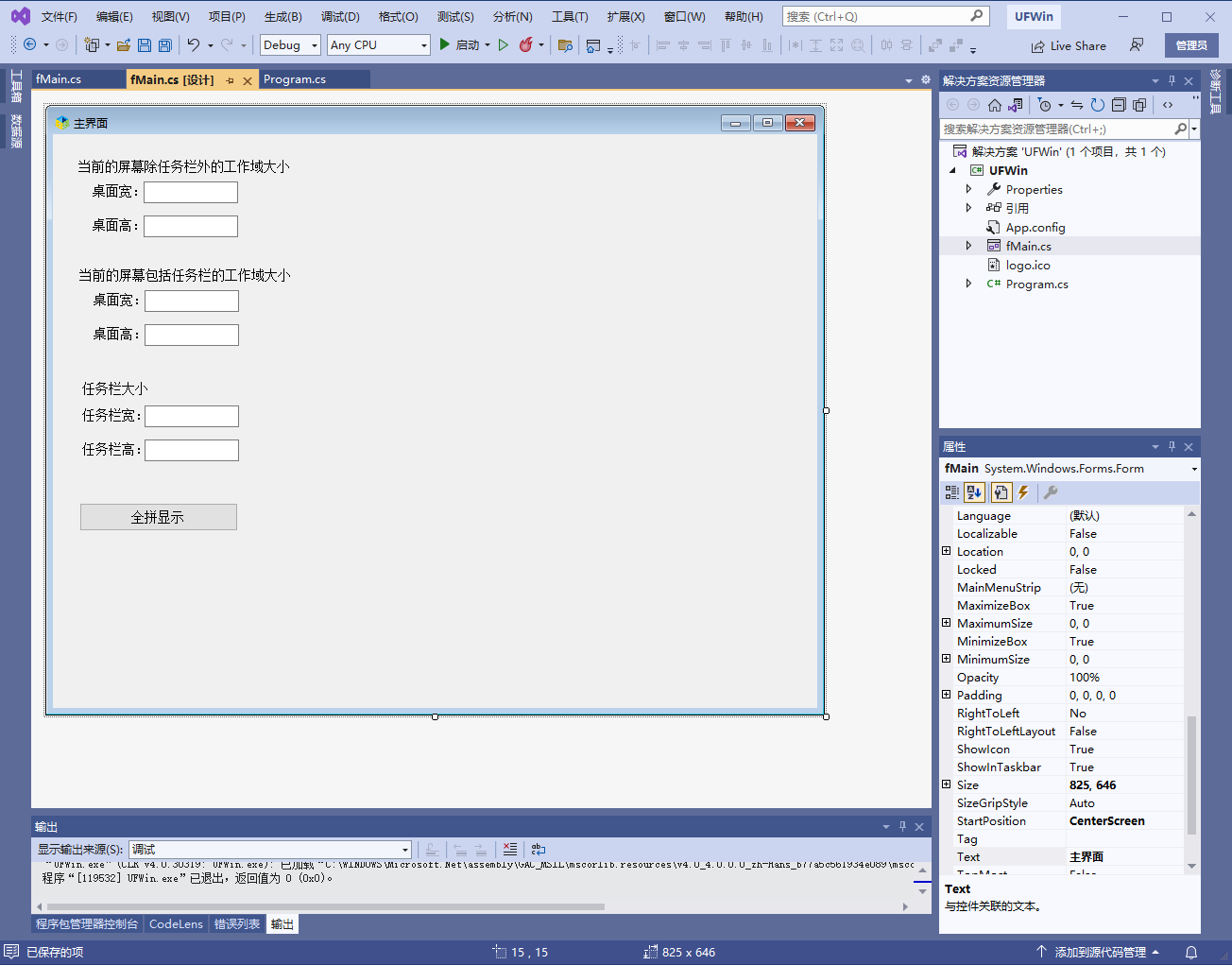Click the Hot Reload flame icon
This screenshot has height=965, width=1232.
[x=526, y=44]
